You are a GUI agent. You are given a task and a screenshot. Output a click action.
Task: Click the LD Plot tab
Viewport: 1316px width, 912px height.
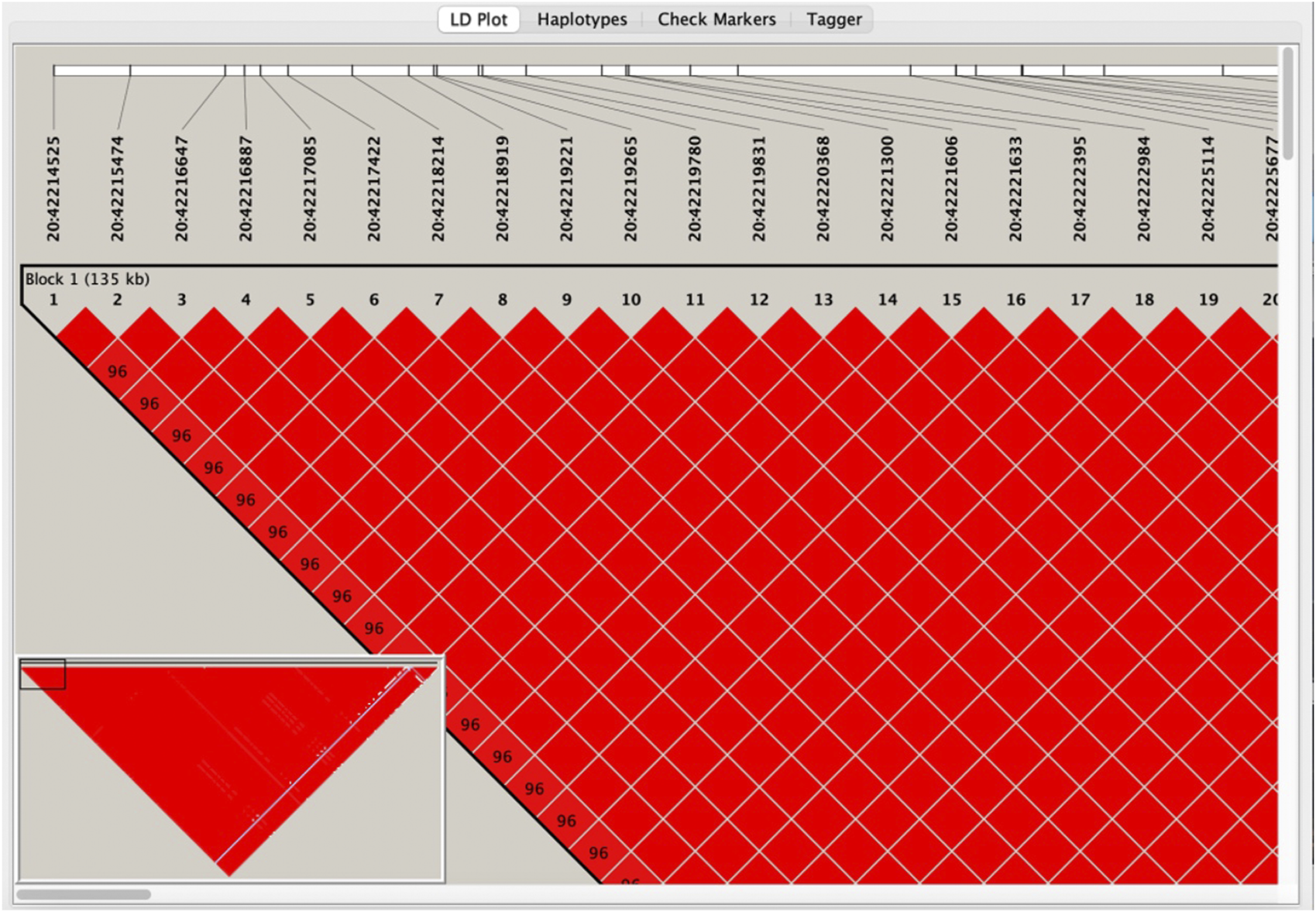(478, 19)
